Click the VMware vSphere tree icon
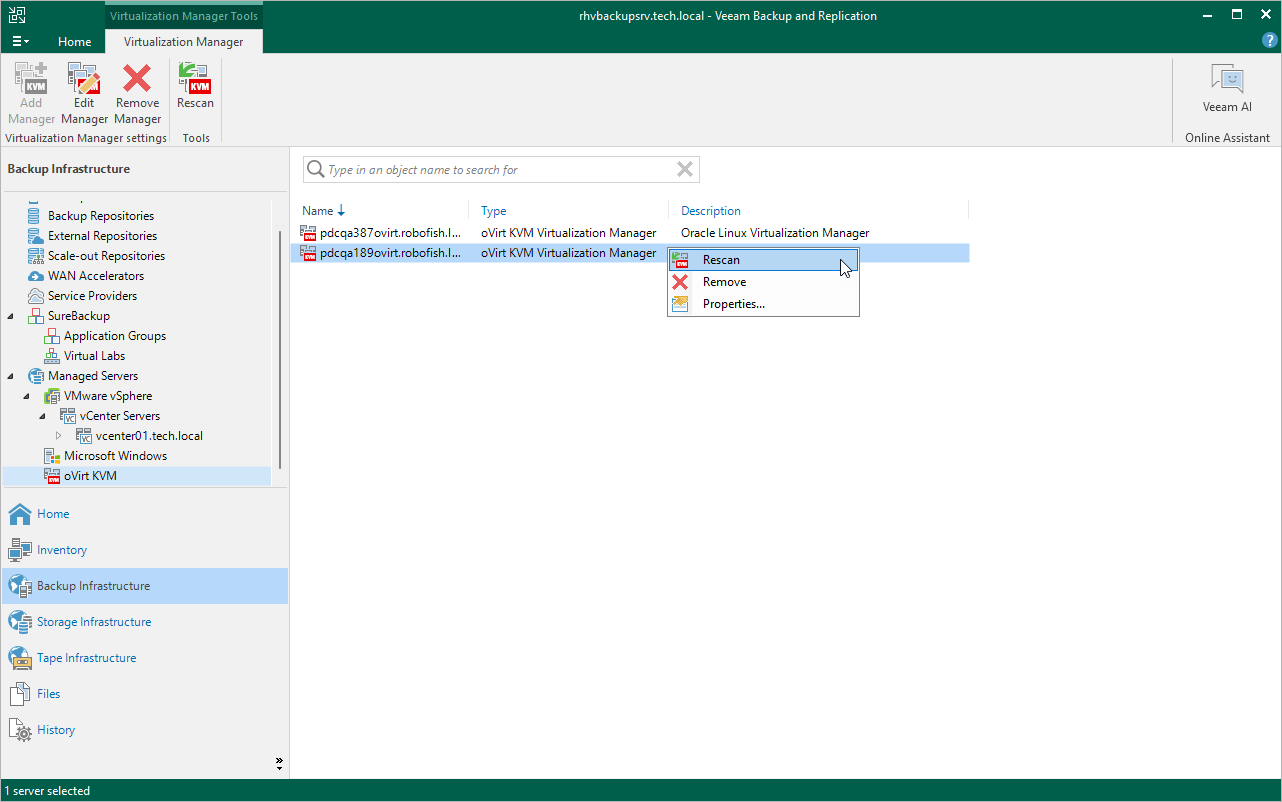The width and height of the screenshot is (1282, 802). [x=52, y=396]
